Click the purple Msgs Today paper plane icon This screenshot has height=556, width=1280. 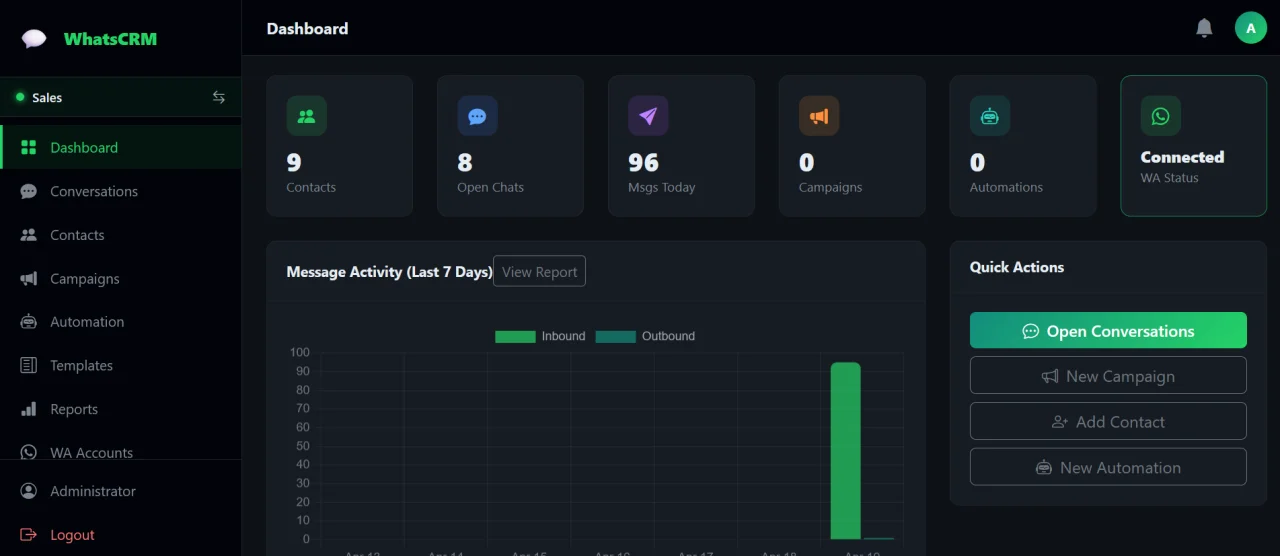click(x=648, y=116)
